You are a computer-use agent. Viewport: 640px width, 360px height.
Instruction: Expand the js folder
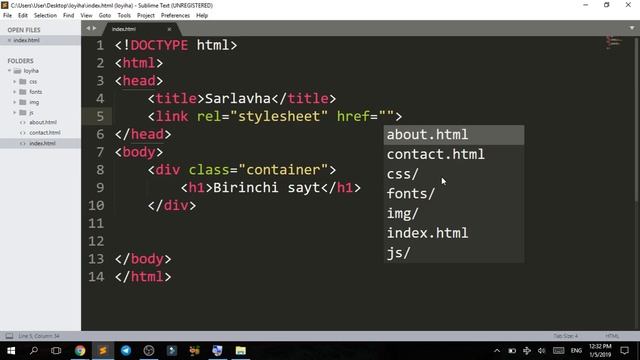coord(15,112)
